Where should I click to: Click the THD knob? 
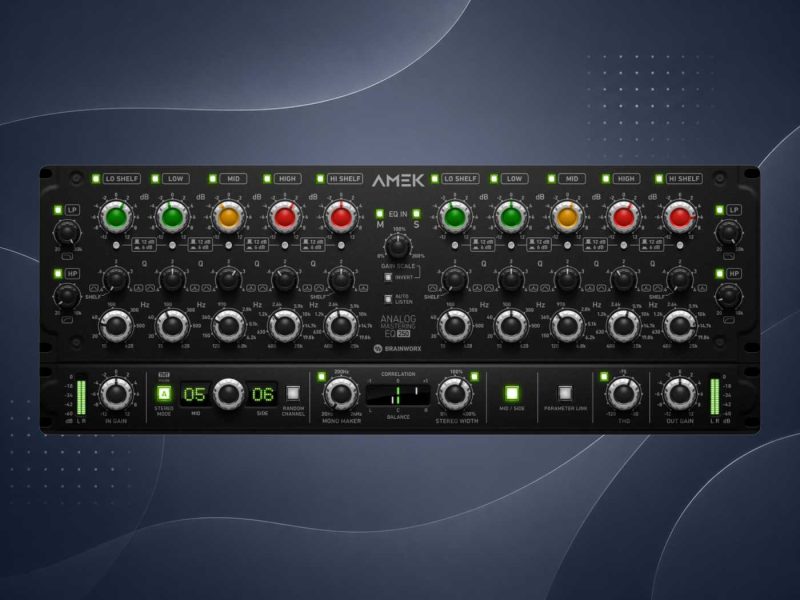point(623,393)
